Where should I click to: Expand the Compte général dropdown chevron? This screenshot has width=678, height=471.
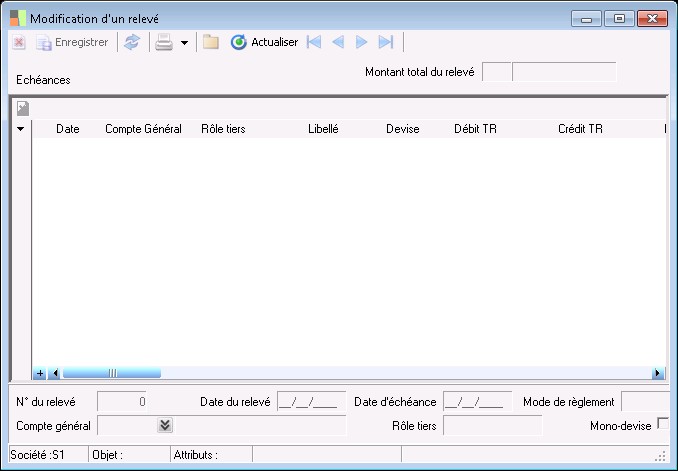(165, 426)
